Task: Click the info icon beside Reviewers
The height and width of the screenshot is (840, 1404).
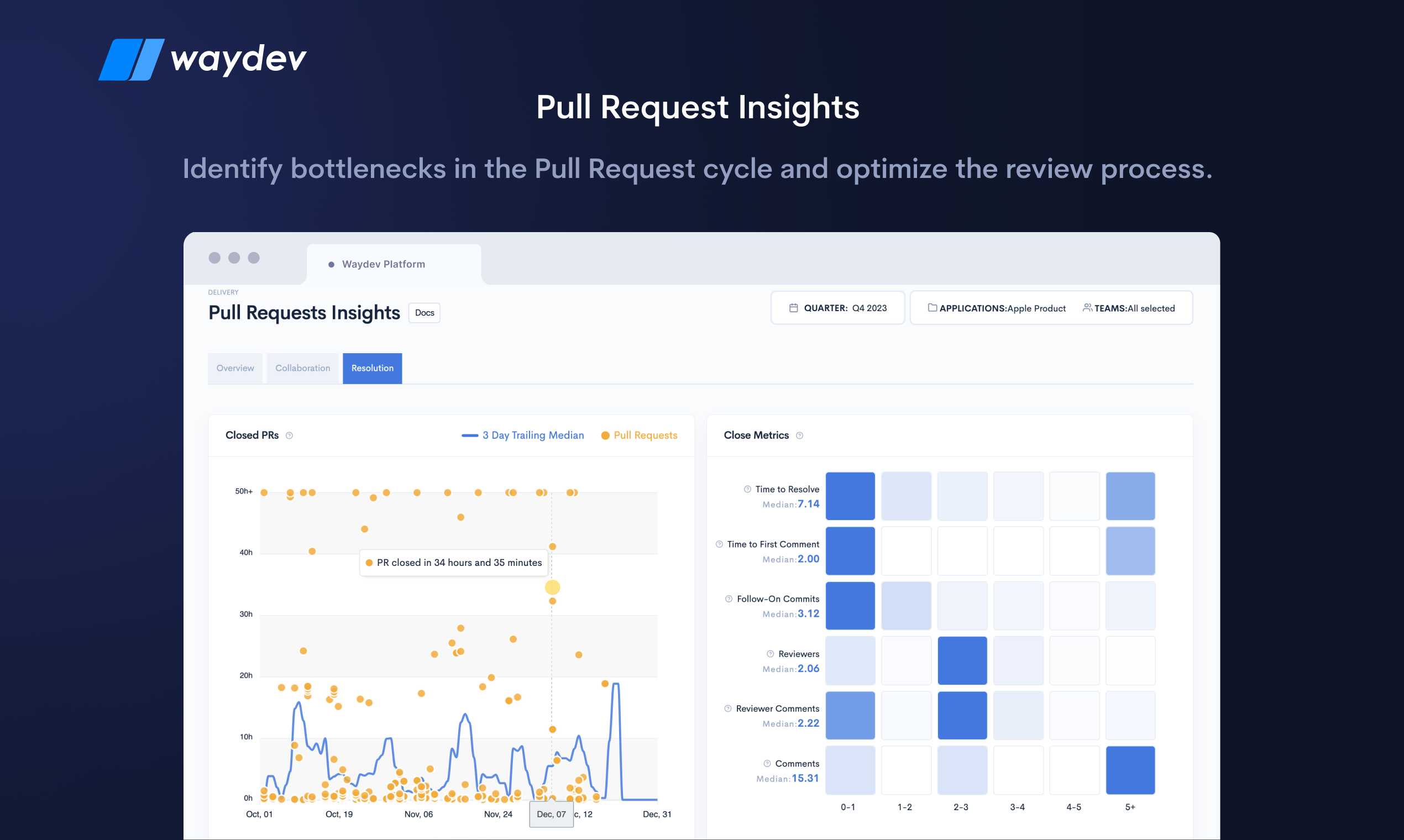Action: (770, 654)
